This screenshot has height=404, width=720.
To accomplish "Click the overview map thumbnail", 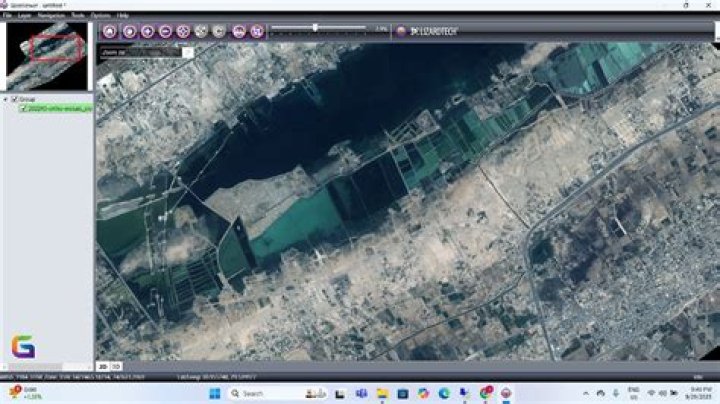I will (x=47, y=55).
